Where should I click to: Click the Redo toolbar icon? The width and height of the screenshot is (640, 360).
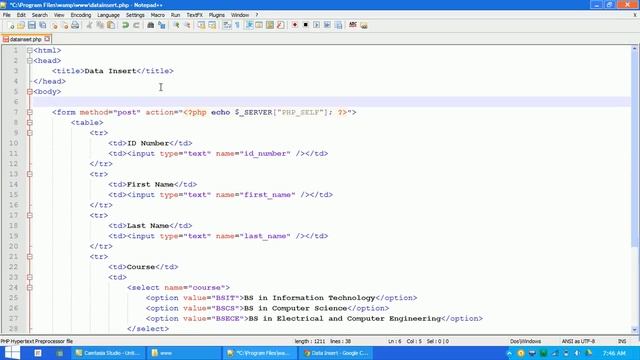136,25
